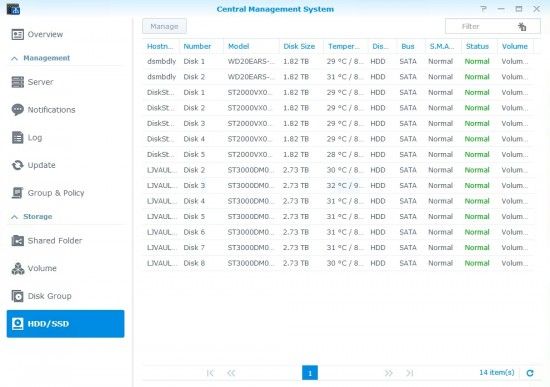Open help with the question mark icon

coord(484,9)
